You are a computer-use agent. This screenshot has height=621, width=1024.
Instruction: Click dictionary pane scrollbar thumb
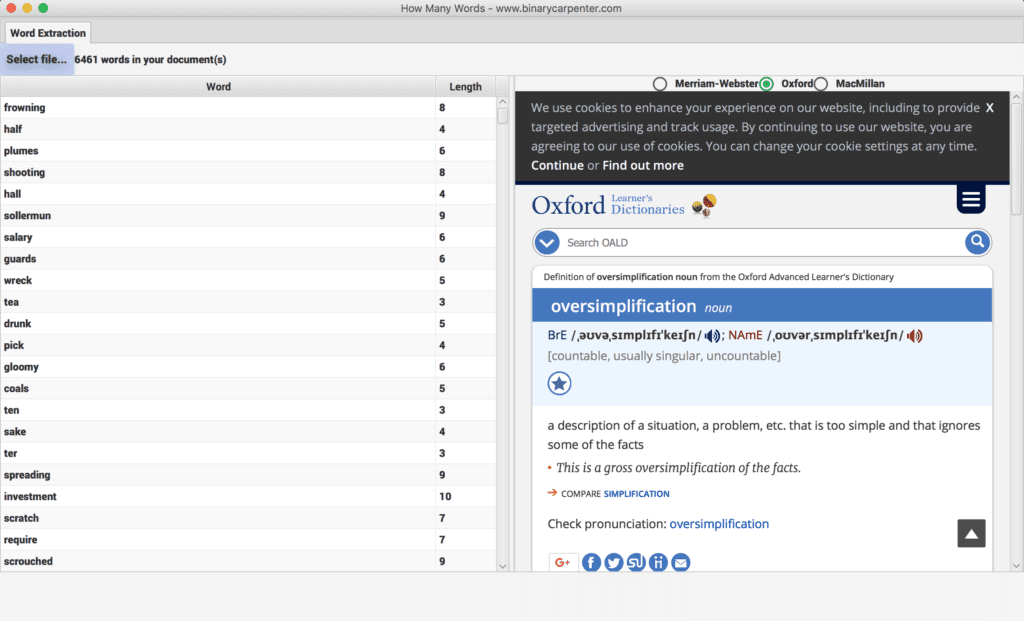pyautogui.click(x=1016, y=158)
